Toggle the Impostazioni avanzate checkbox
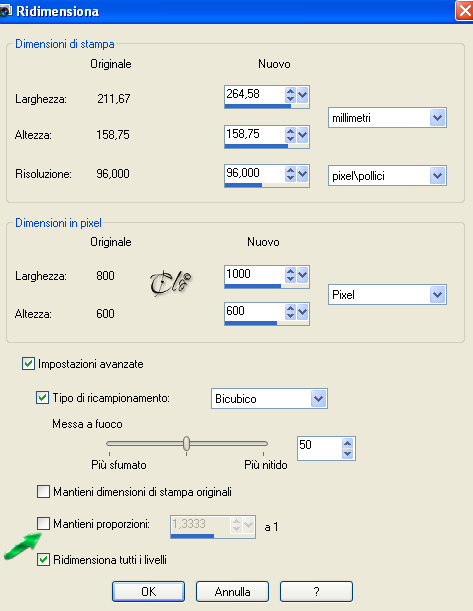The image size is (473, 611). point(28,364)
